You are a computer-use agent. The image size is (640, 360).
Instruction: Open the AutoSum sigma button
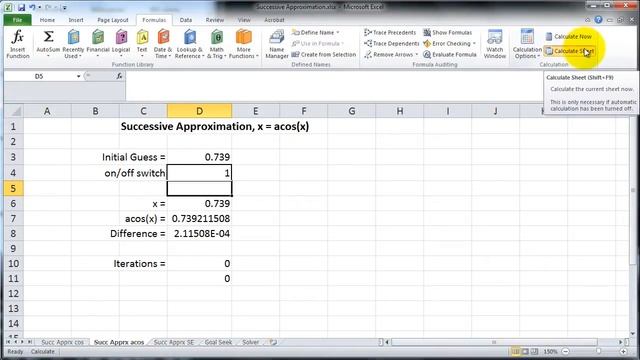pyautogui.click(x=48, y=44)
